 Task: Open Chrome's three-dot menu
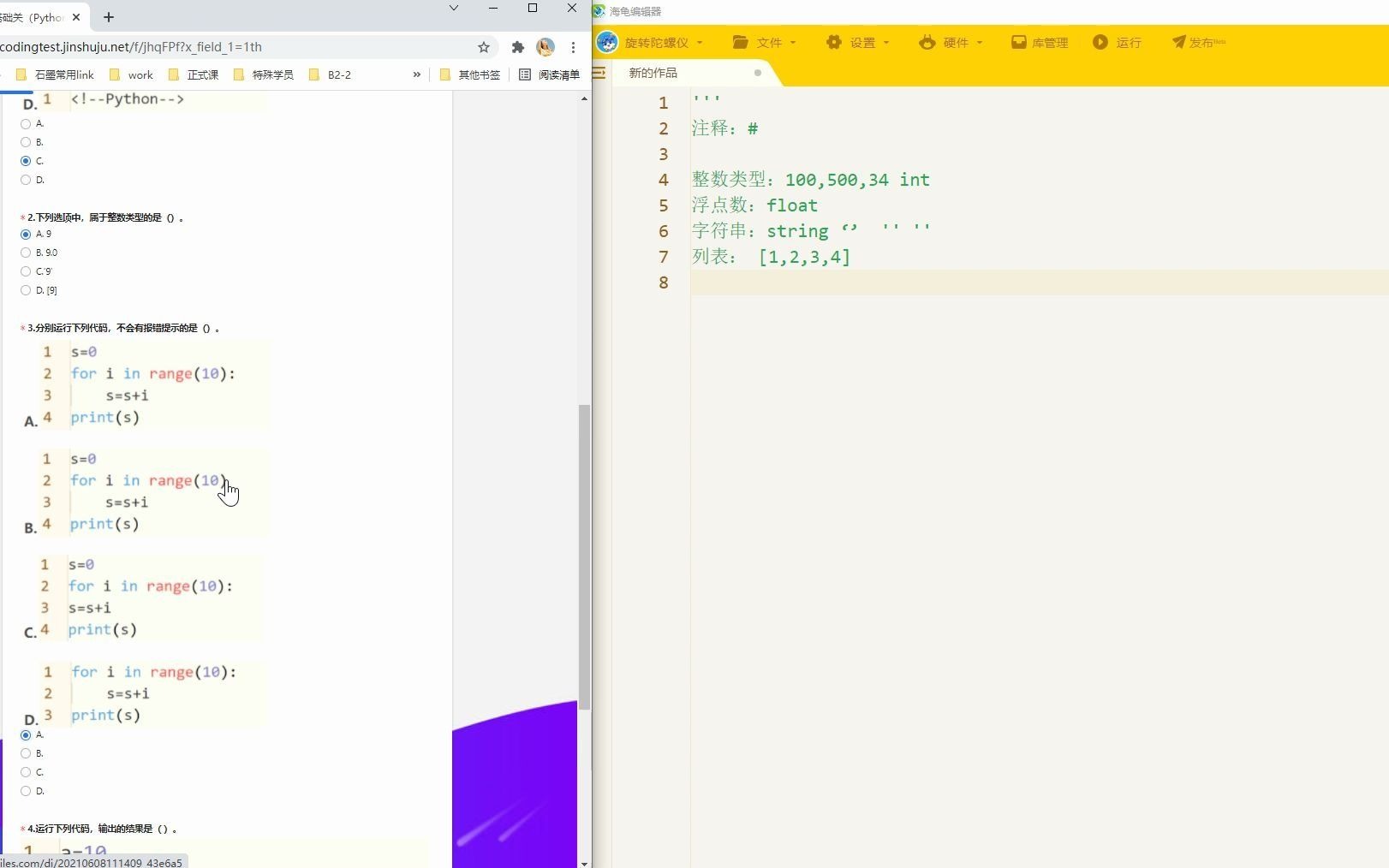[x=573, y=48]
